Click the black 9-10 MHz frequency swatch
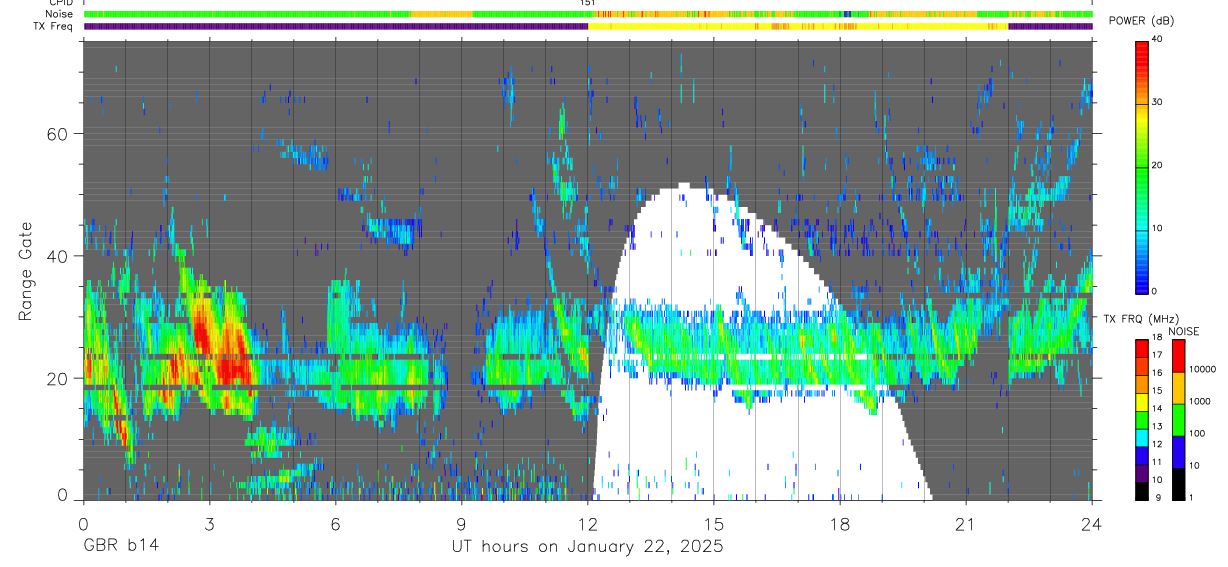 [1142, 491]
